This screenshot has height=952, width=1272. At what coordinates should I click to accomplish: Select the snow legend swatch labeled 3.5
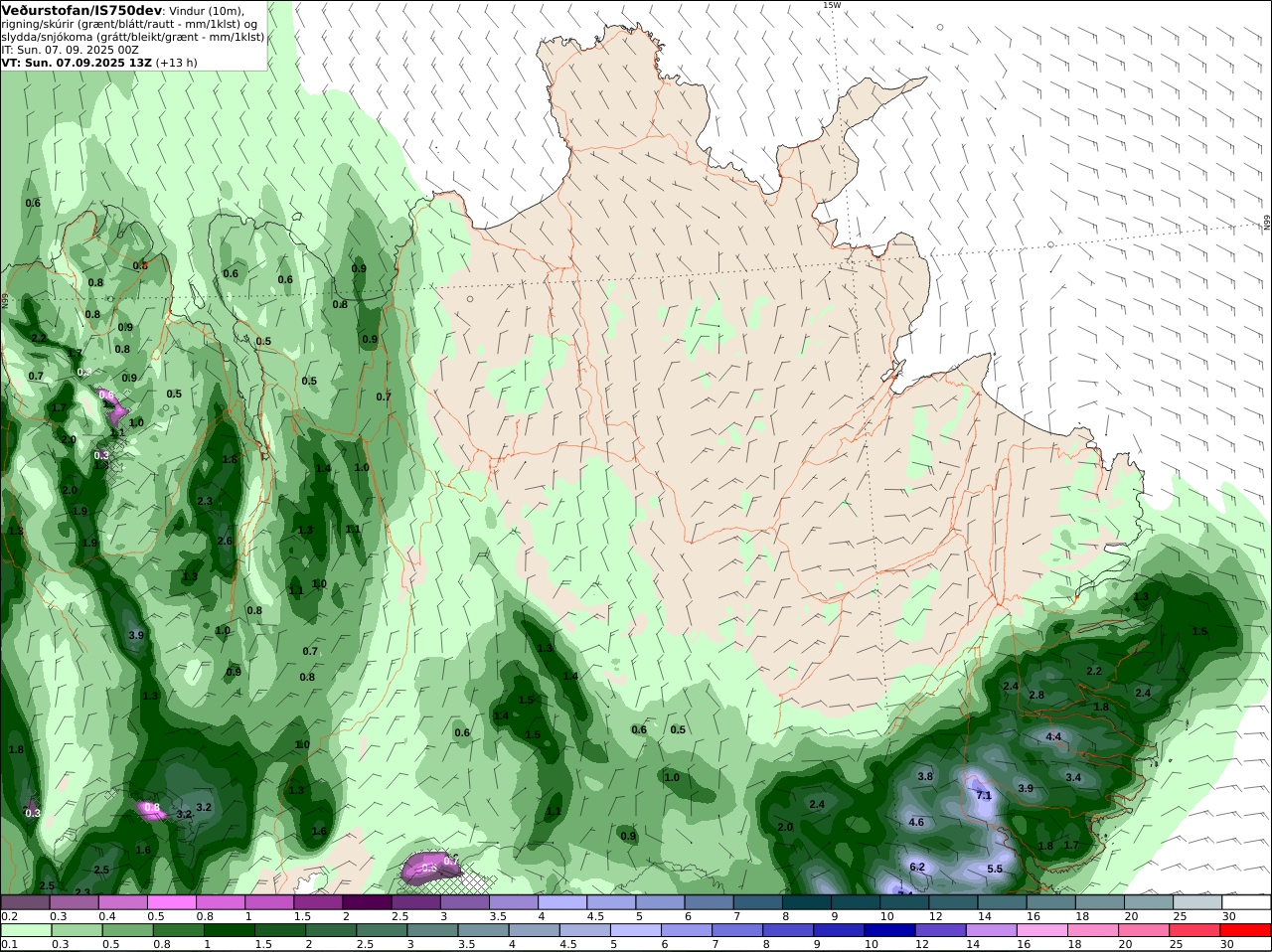click(513, 901)
